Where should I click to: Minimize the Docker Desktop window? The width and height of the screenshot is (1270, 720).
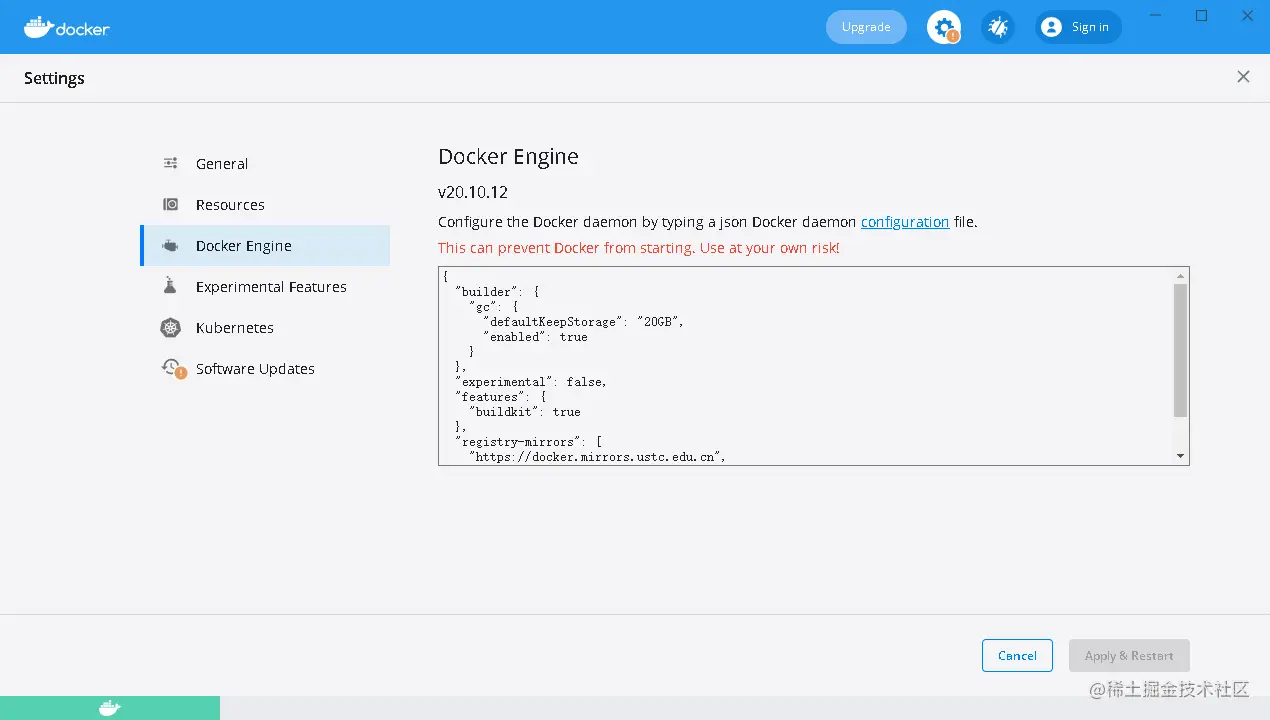coord(1156,16)
